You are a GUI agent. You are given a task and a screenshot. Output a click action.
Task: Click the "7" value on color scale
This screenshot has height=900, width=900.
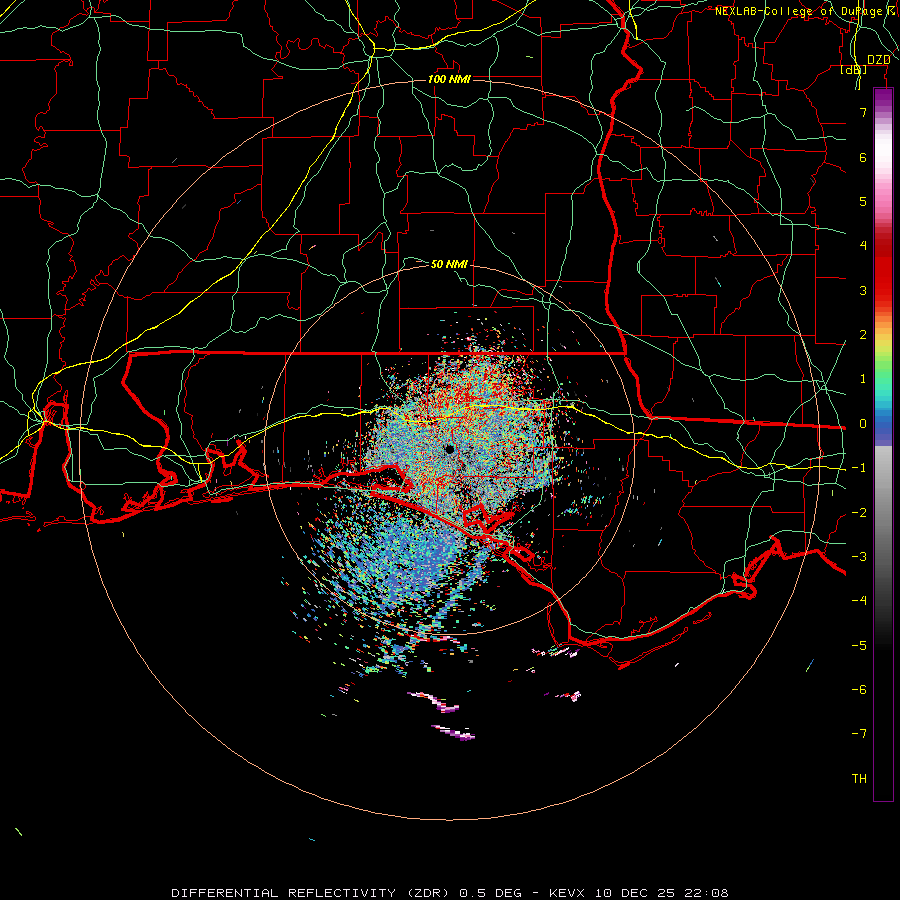(x=863, y=112)
